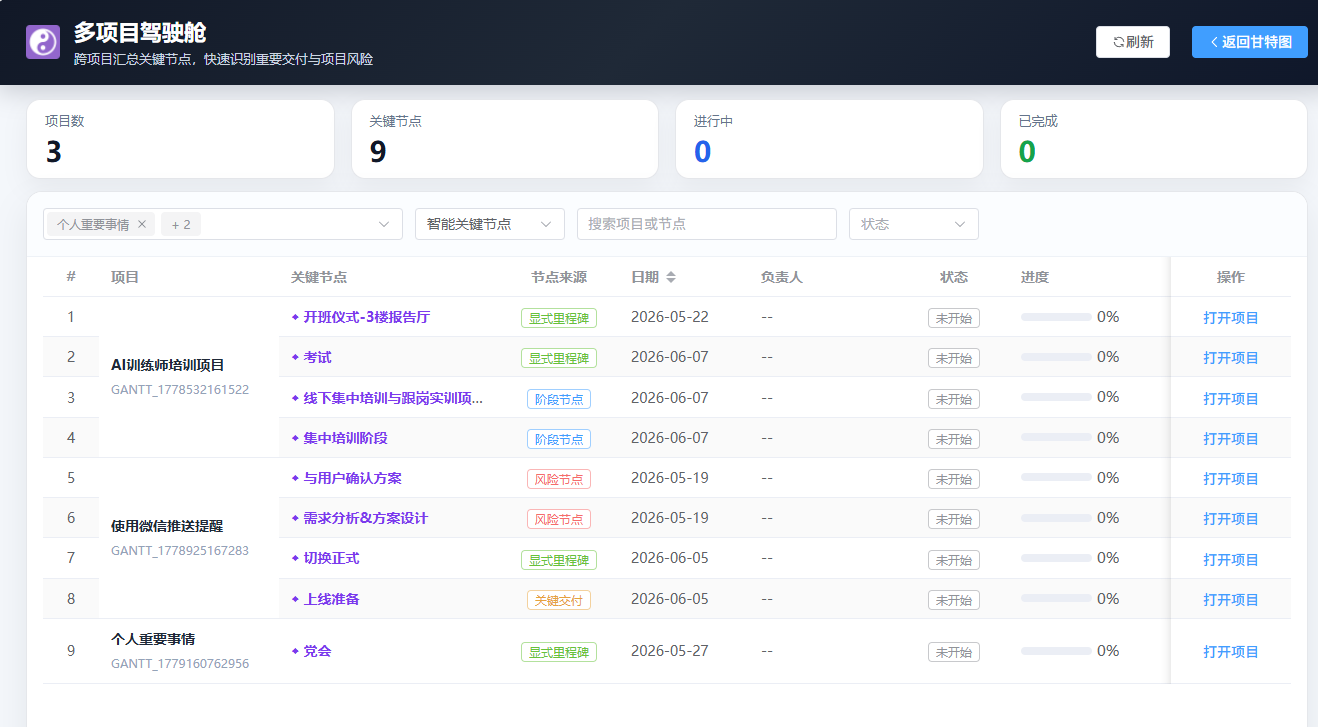Click the diamond icon beside 需求分析&方案设计
Screen dimensions: 1318x727
pyautogui.click(x=295, y=518)
